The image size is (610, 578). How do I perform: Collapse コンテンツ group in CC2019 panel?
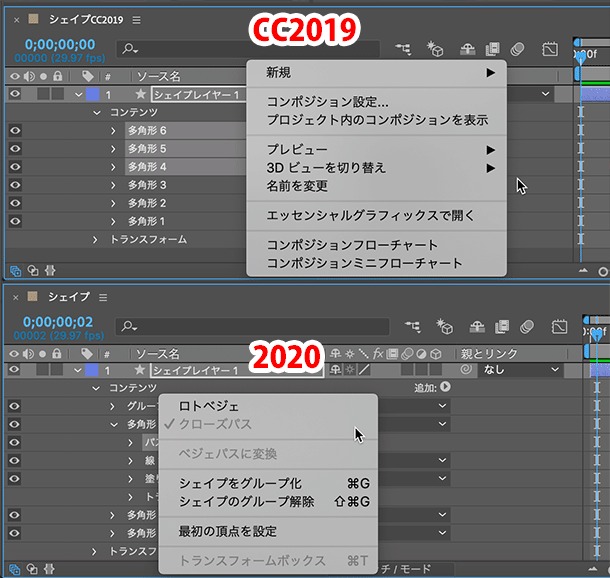pyautogui.click(x=96, y=113)
